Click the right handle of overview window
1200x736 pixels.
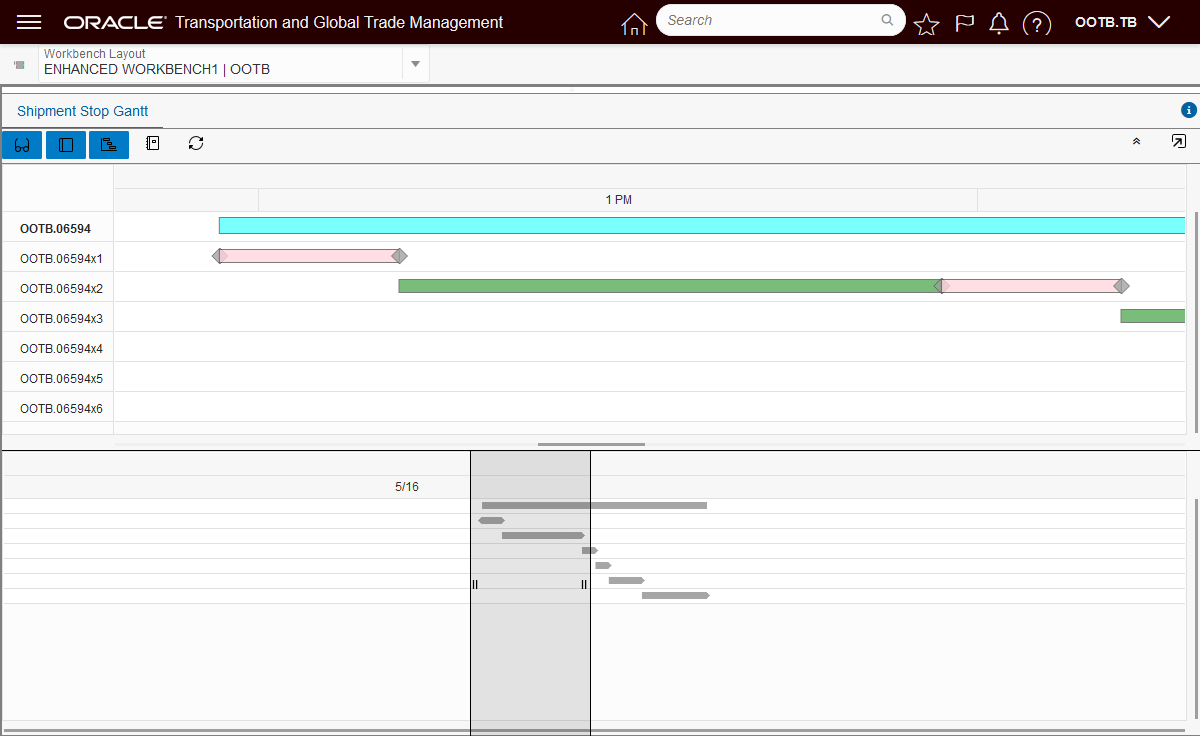[584, 584]
